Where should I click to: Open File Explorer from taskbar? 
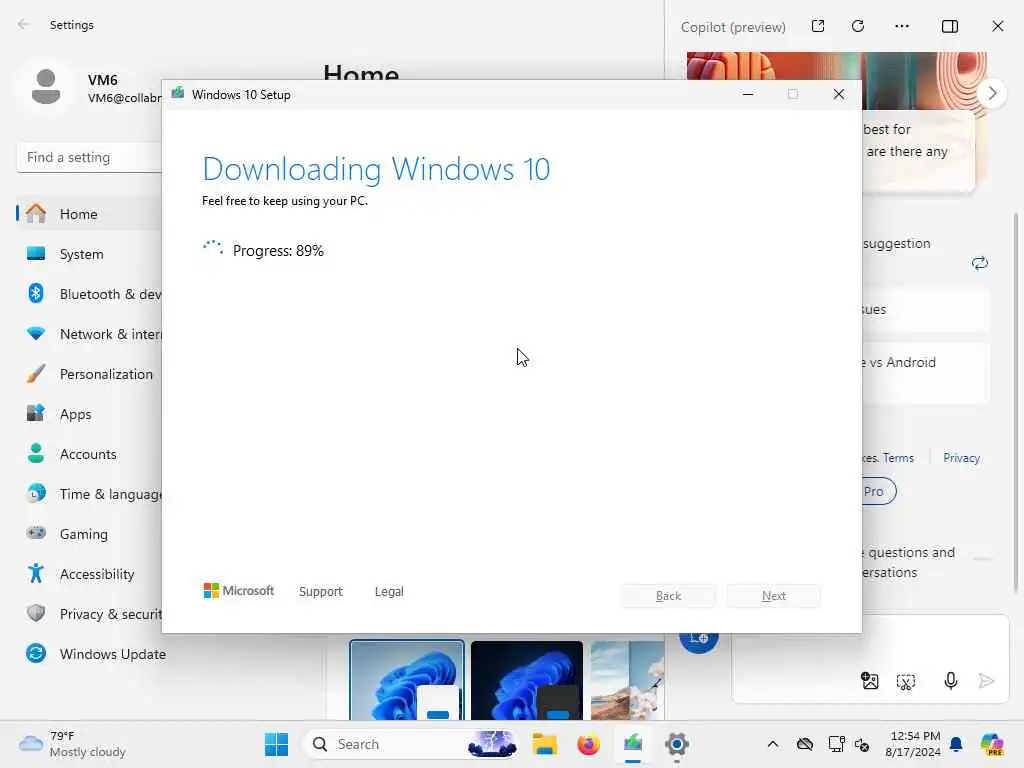pos(544,744)
